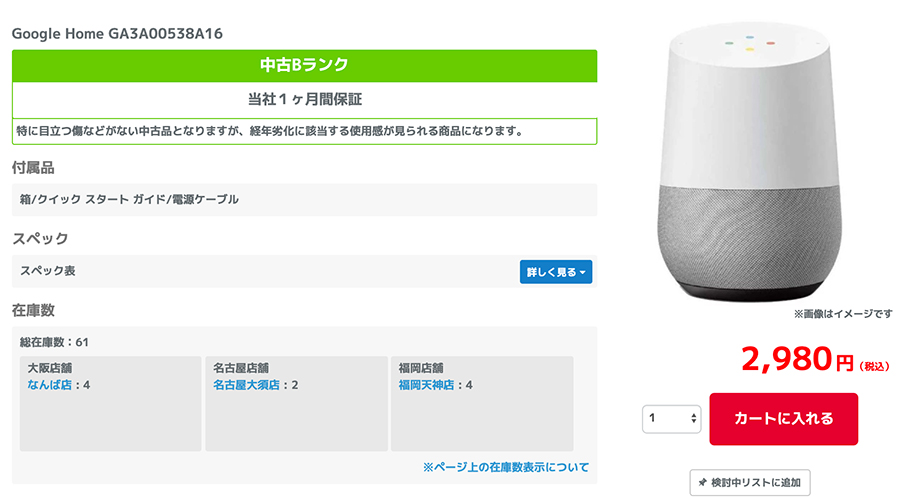The height and width of the screenshot is (501, 900).
Task: Open the なんば店 store link
Action: pyautogui.click(x=49, y=385)
